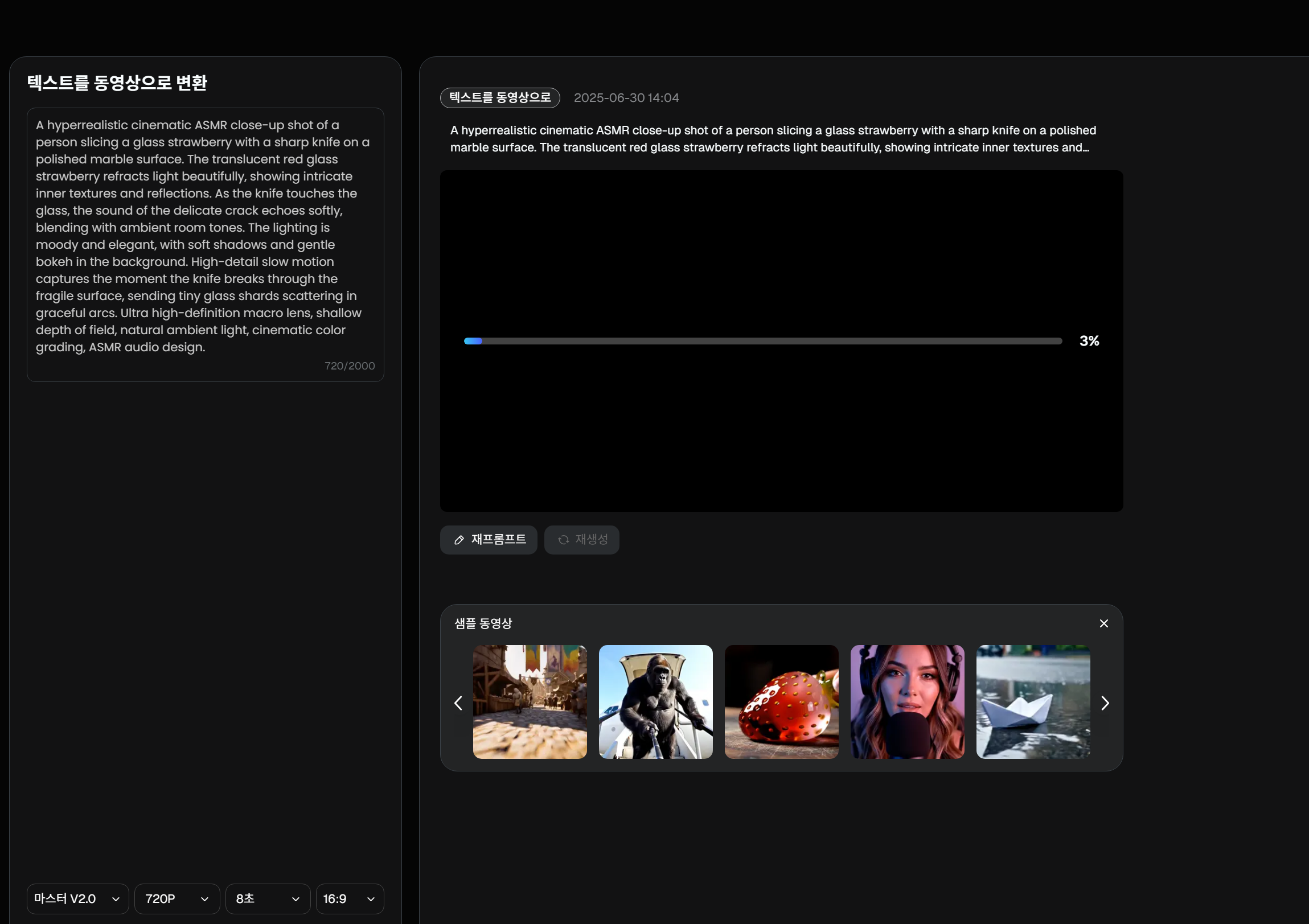Click the 텍스트를 동영상으로 tag
Image resolution: width=1309 pixels, height=924 pixels.
point(499,97)
